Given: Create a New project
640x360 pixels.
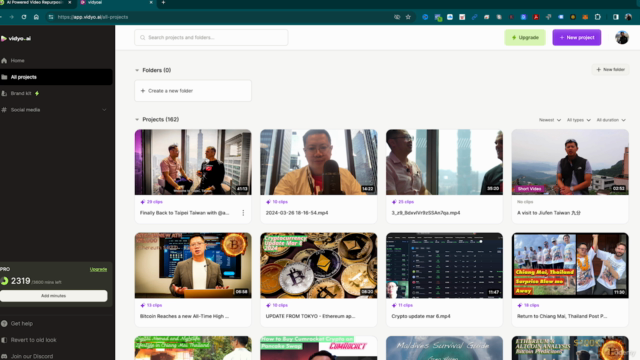Looking at the screenshot, I should (x=577, y=38).
